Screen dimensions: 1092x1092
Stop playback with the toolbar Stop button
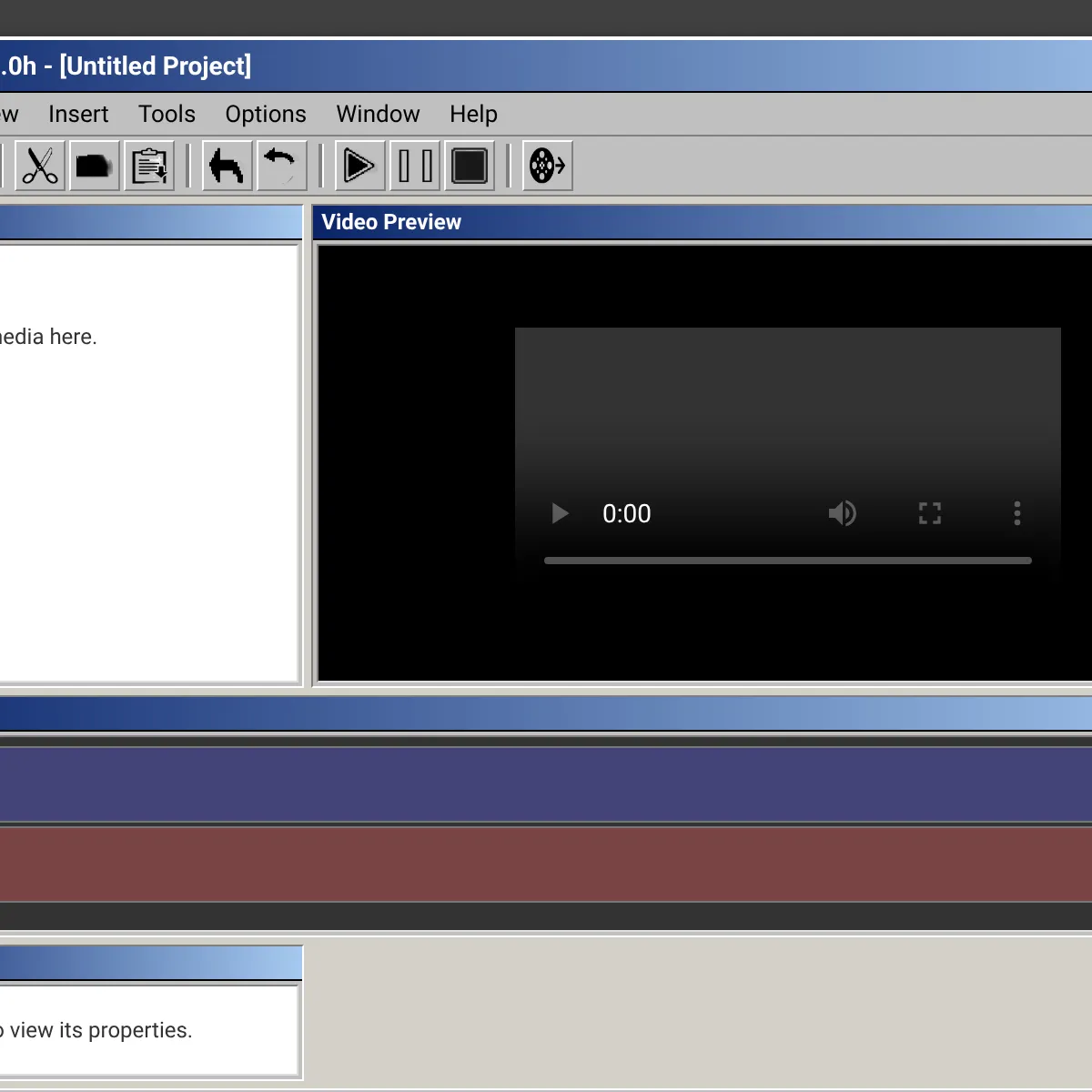(470, 166)
